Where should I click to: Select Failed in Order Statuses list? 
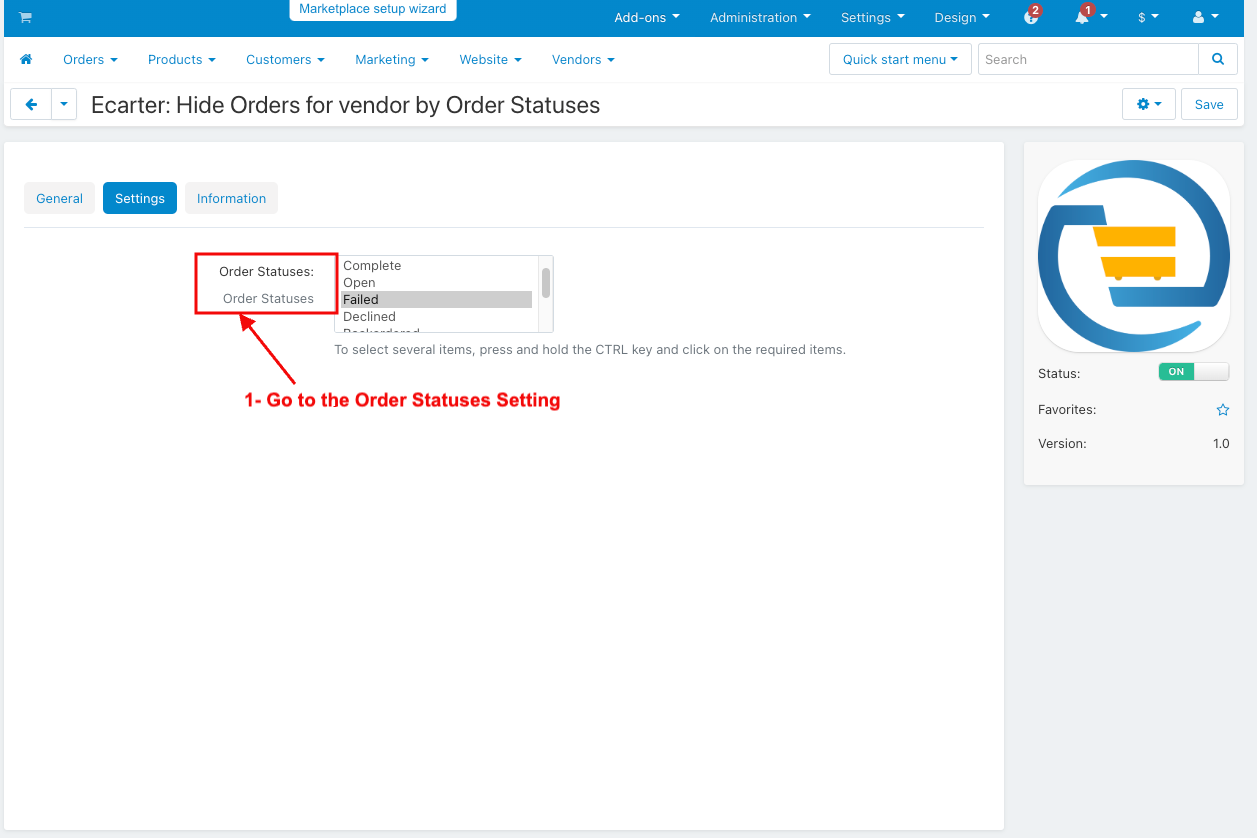436,300
